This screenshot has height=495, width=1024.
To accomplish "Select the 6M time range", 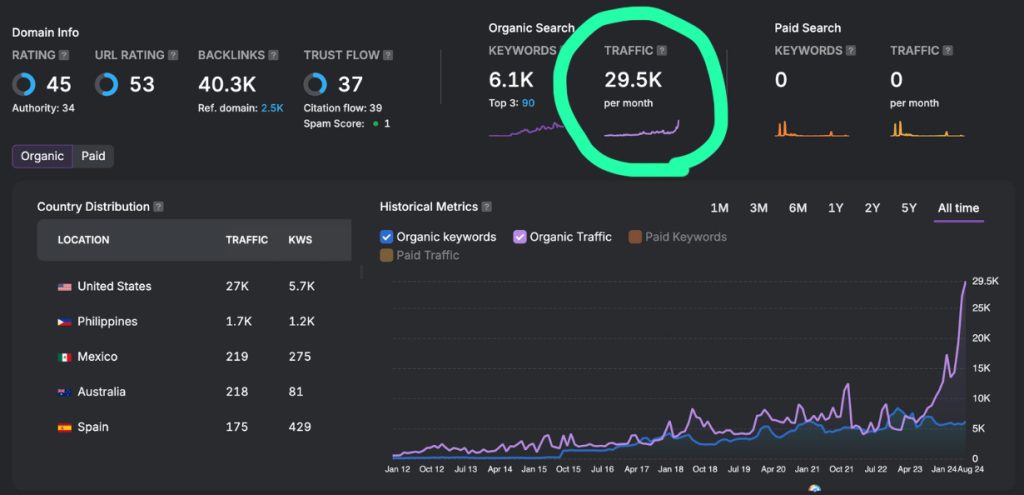I will [797, 208].
